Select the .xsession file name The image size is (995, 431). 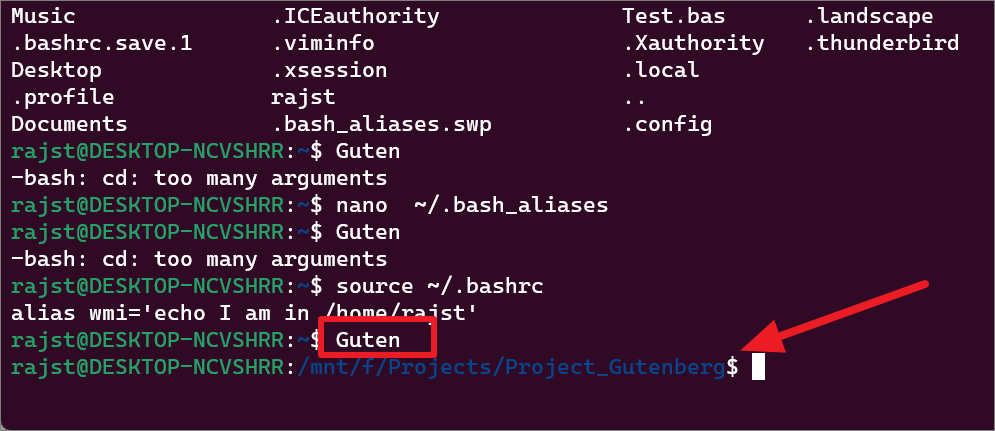[329, 70]
